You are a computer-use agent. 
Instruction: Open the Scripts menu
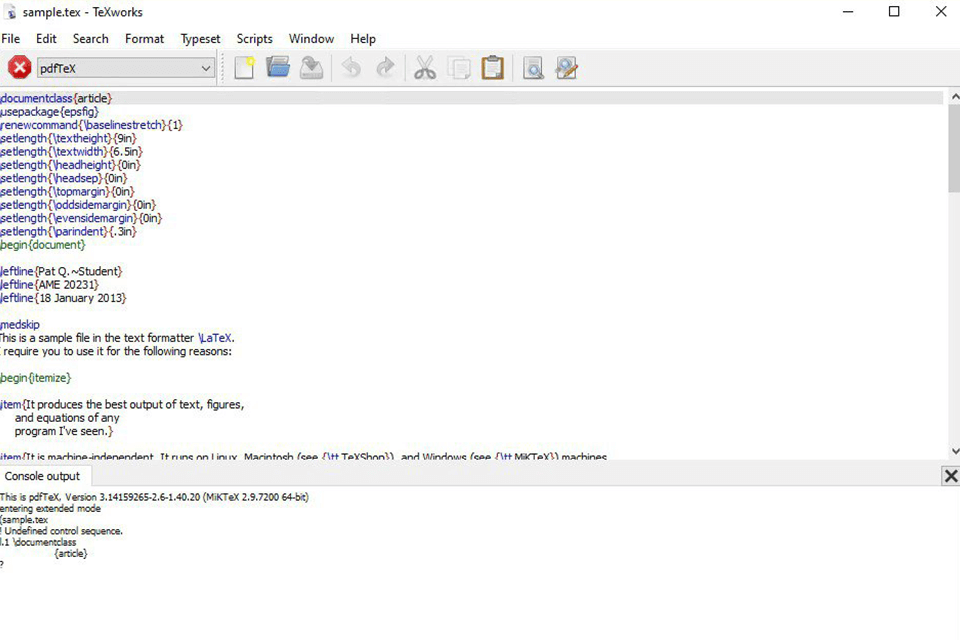click(255, 39)
